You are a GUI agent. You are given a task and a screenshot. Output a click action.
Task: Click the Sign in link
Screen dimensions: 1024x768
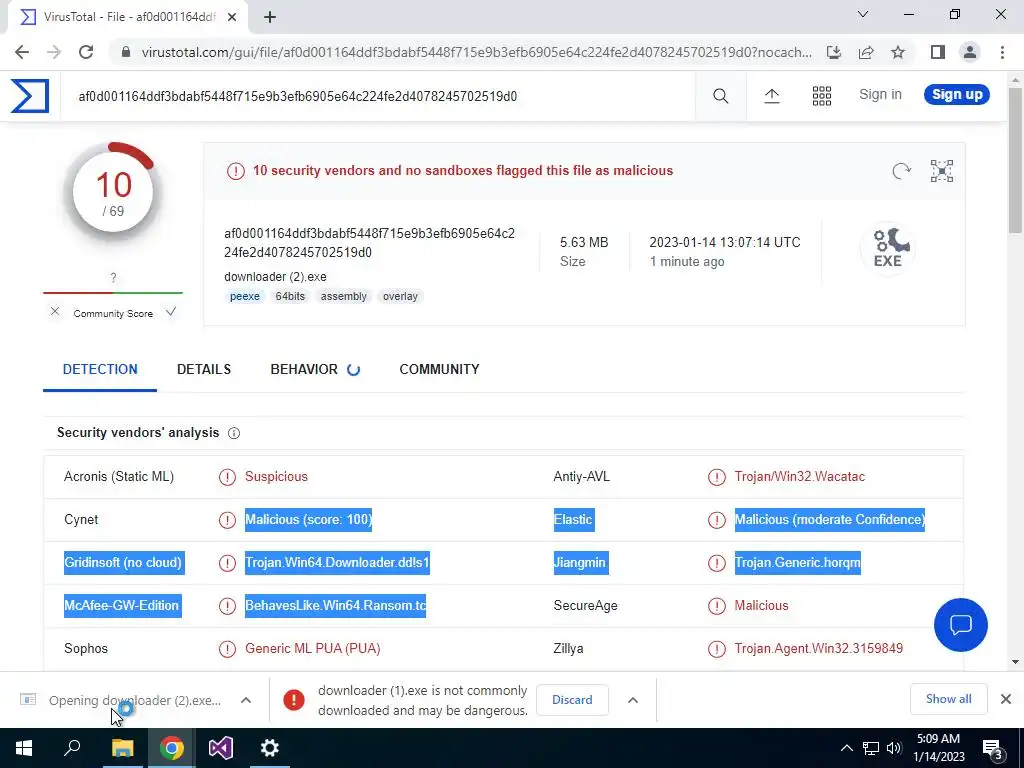(880, 95)
